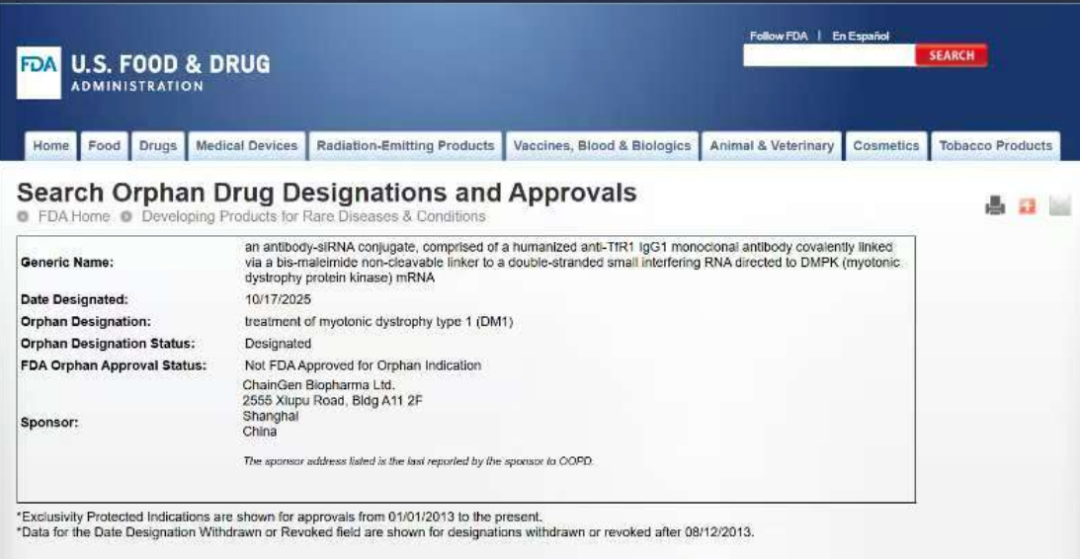
Task: Open the Drugs tab
Action: coord(158,146)
